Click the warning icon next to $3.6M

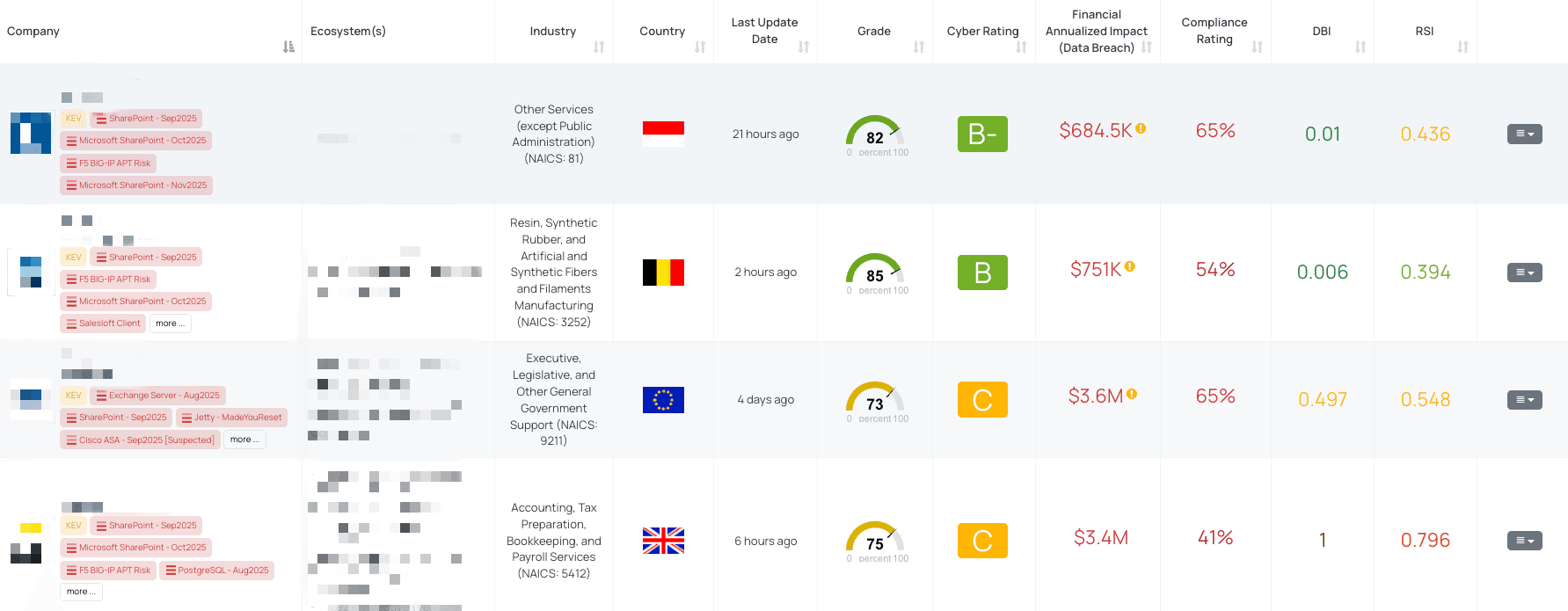[x=1132, y=394]
